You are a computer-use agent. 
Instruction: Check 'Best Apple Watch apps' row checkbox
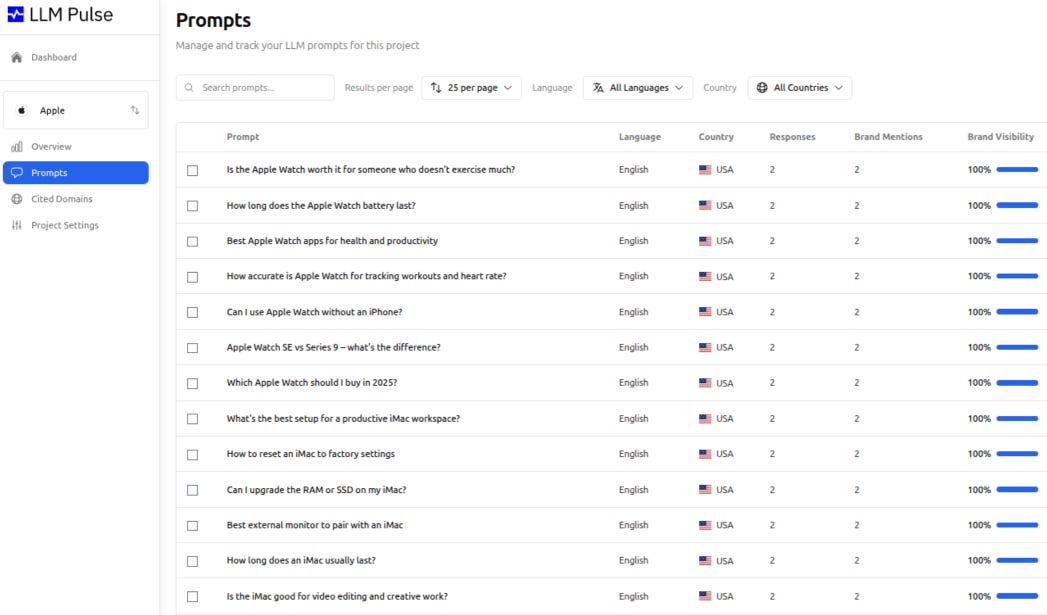point(192,241)
